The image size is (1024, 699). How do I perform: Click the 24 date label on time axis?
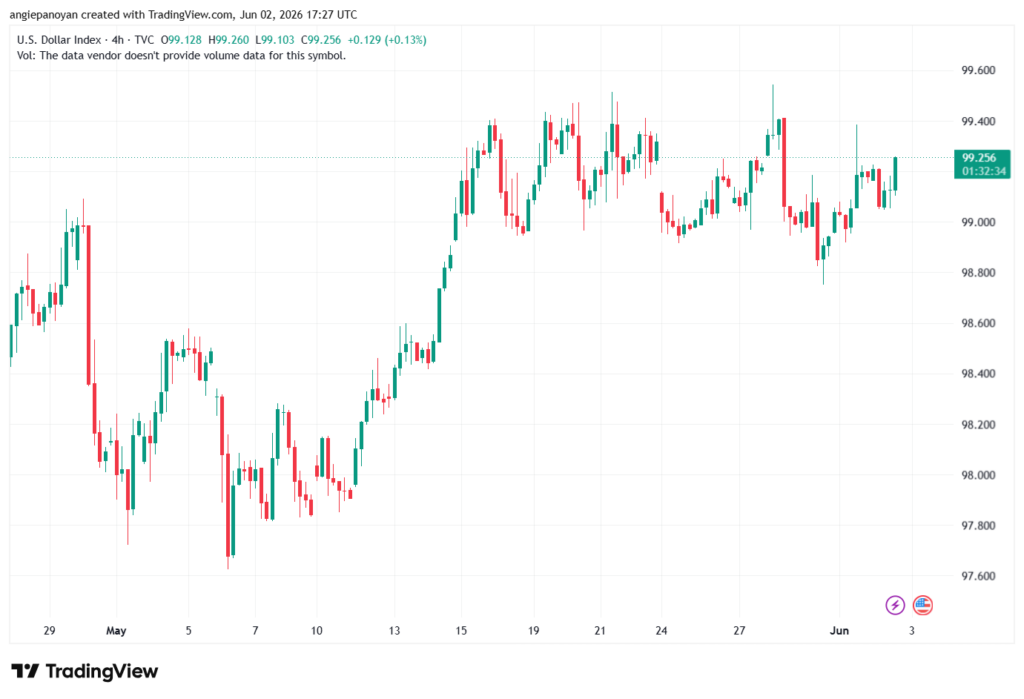tap(661, 630)
